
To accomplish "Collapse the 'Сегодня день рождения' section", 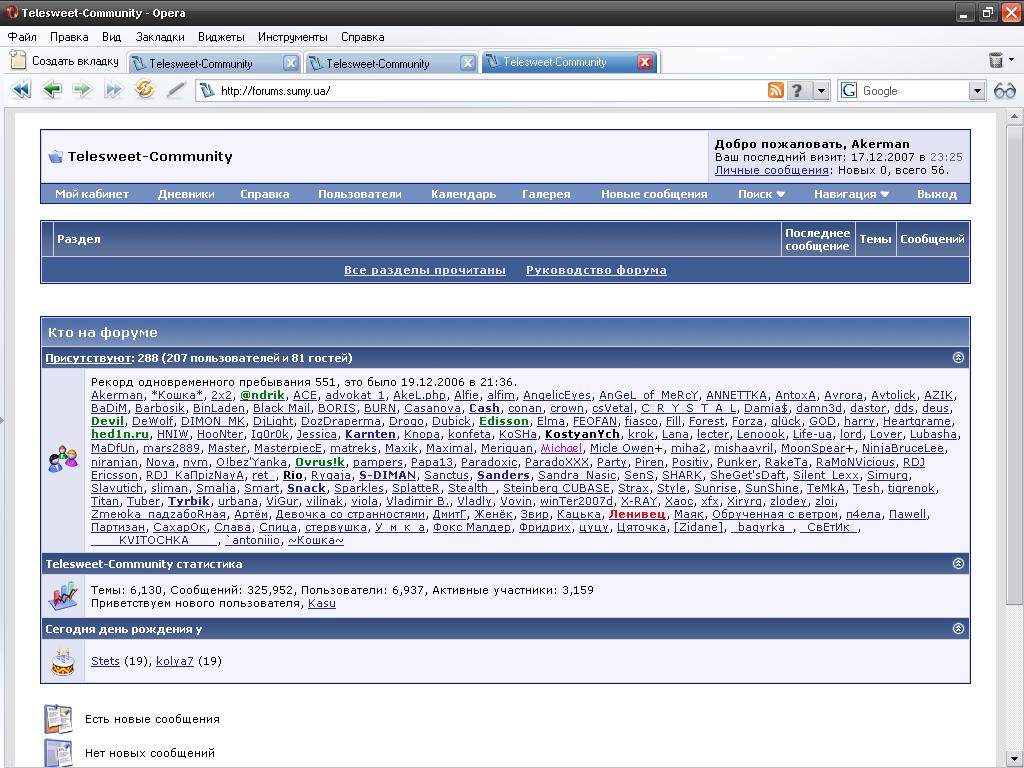I will point(958,628).
